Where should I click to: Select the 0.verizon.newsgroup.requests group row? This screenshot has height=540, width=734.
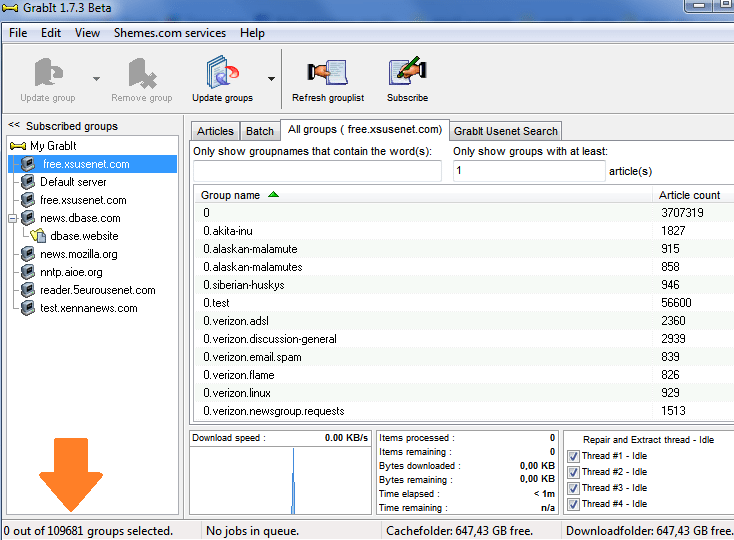pyautogui.click(x=464, y=411)
